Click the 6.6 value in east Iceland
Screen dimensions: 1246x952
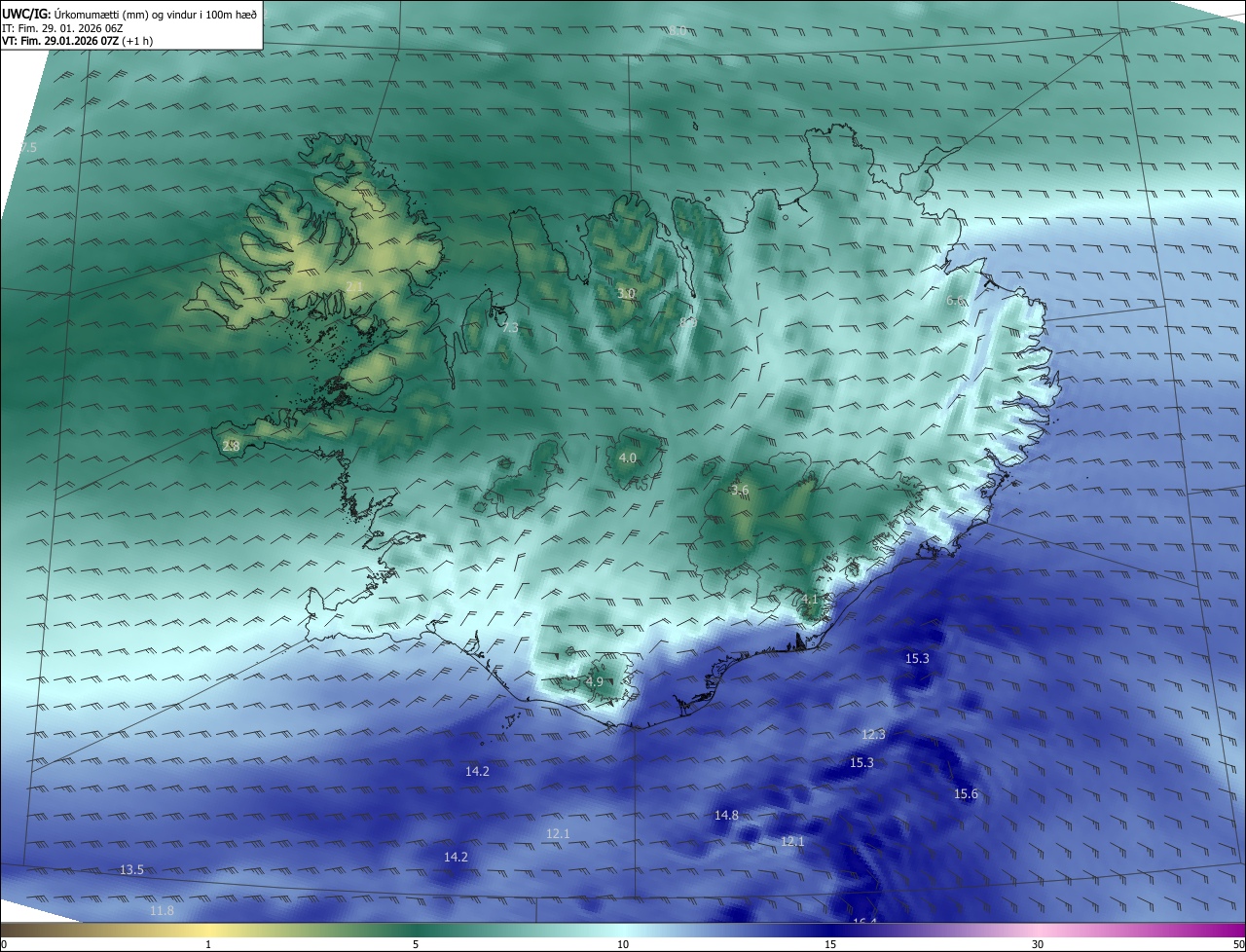(x=956, y=301)
